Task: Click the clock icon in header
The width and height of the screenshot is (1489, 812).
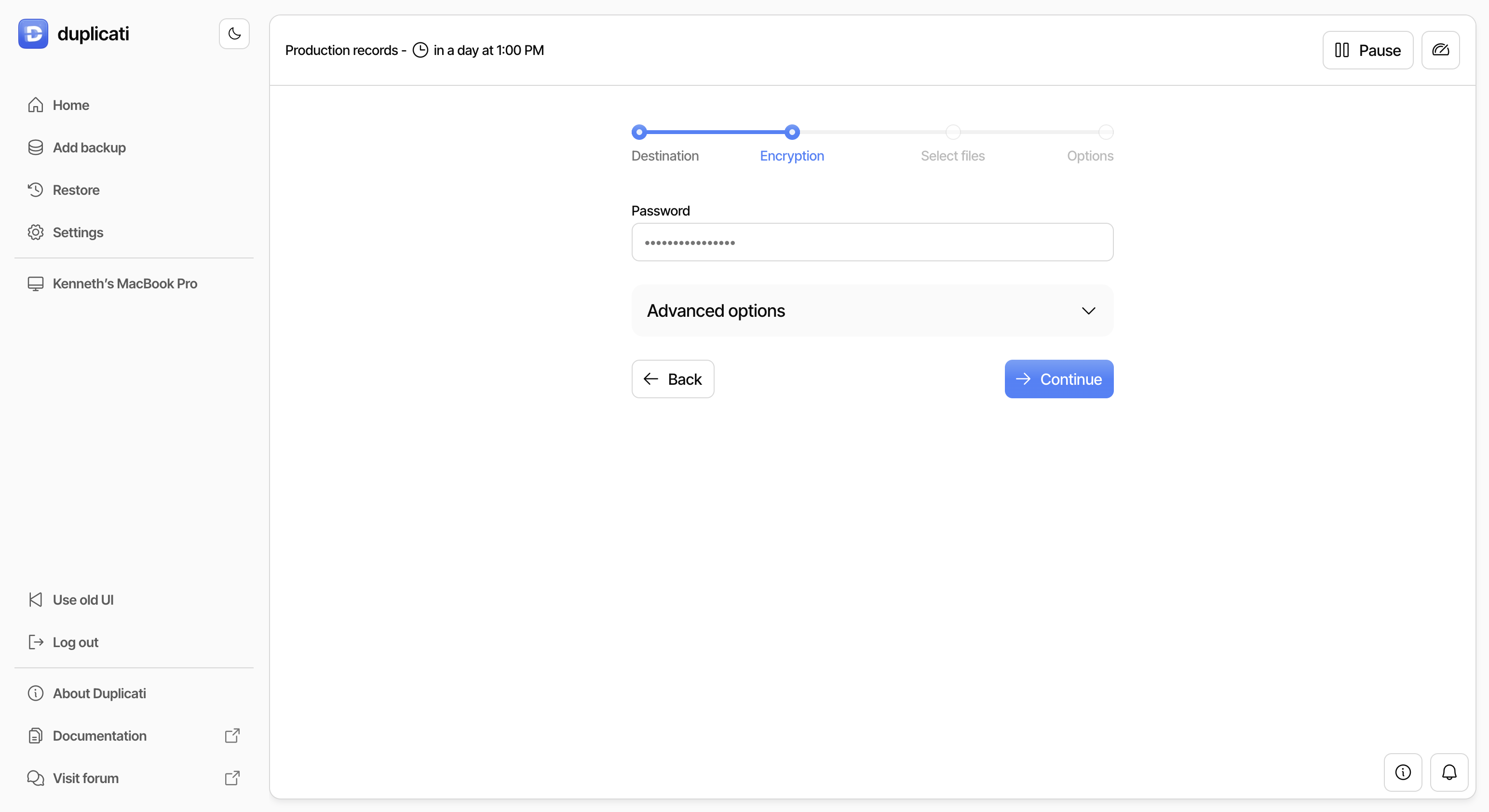Action: pyautogui.click(x=420, y=50)
